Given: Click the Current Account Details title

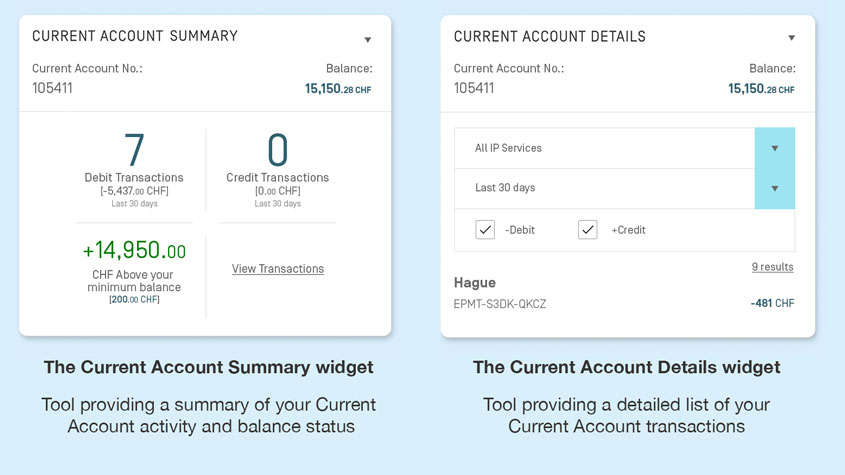Looking at the screenshot, I should click(550, 36).
